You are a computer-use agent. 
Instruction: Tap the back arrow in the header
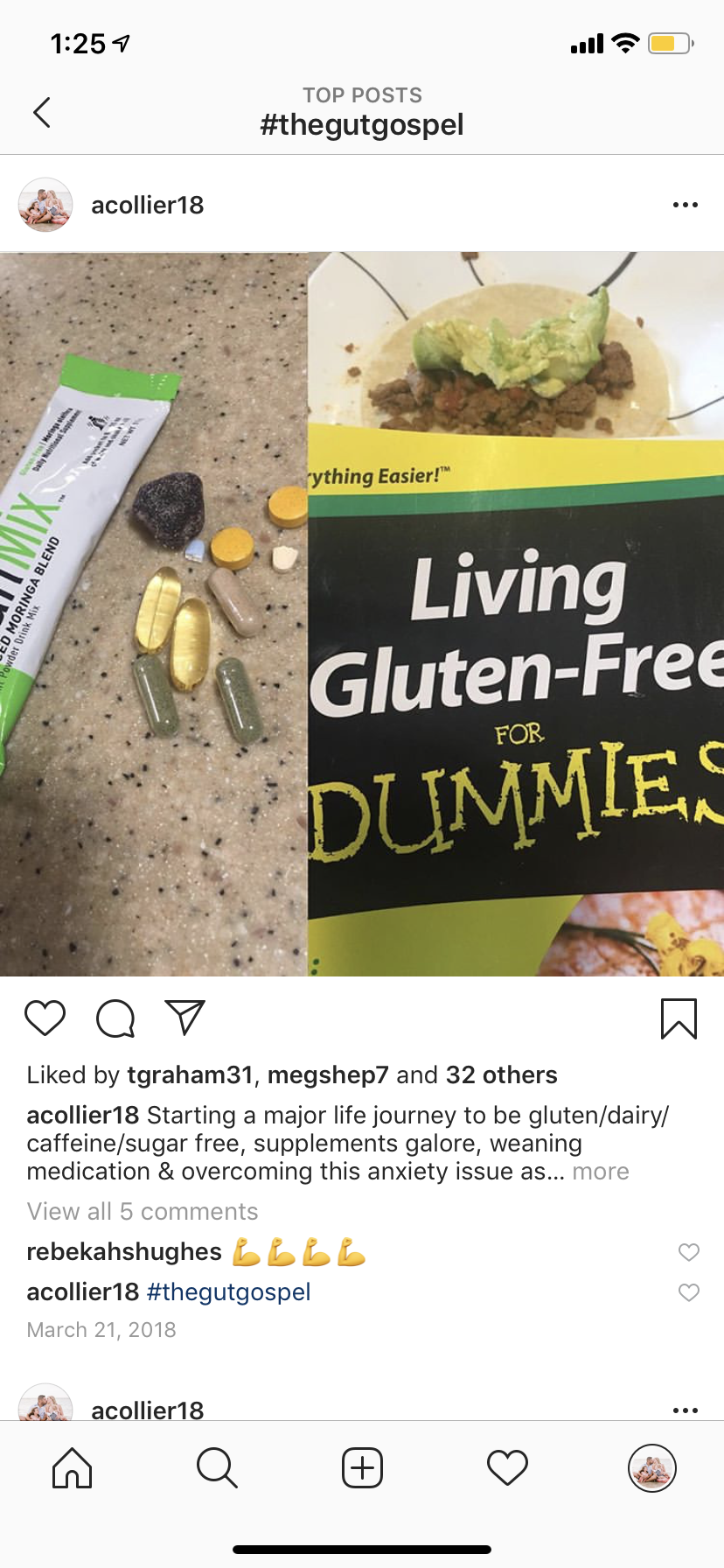pos(41,112)
